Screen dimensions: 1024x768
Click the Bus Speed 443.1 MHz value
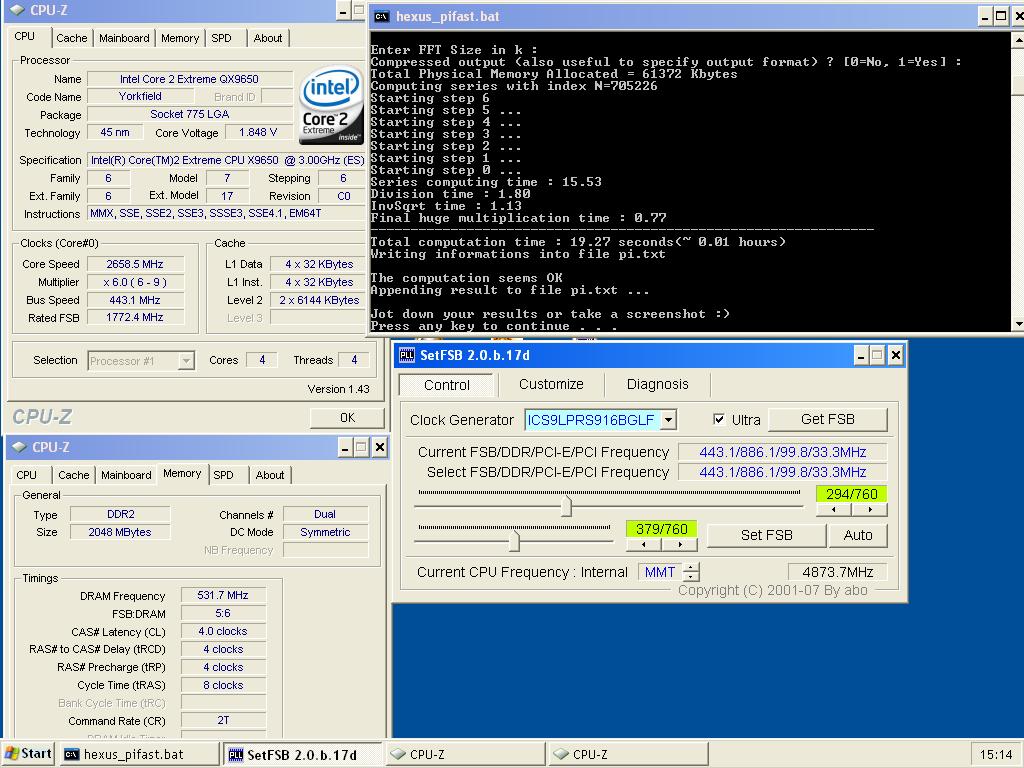point(135,300)
